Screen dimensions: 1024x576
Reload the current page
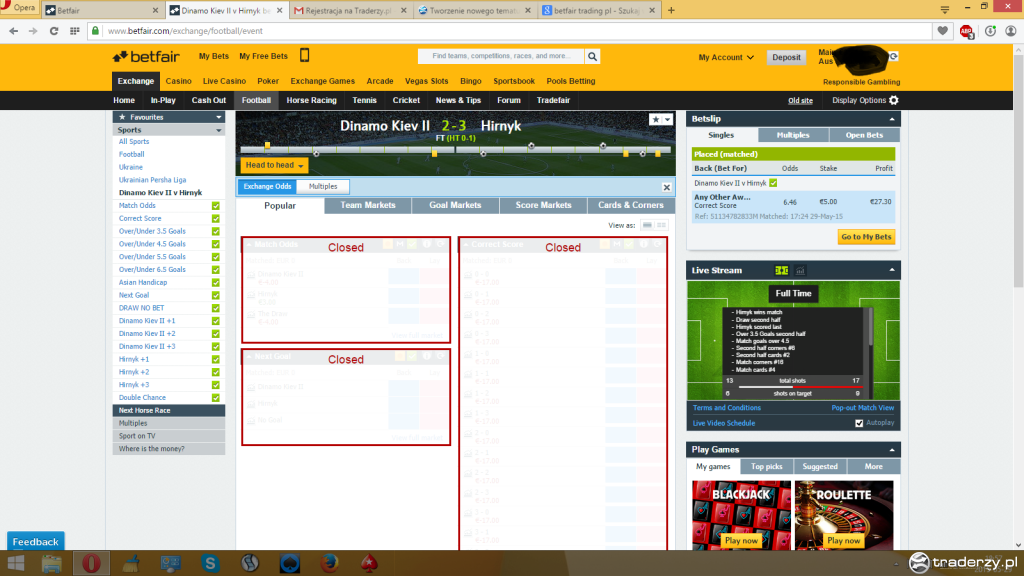54,31
